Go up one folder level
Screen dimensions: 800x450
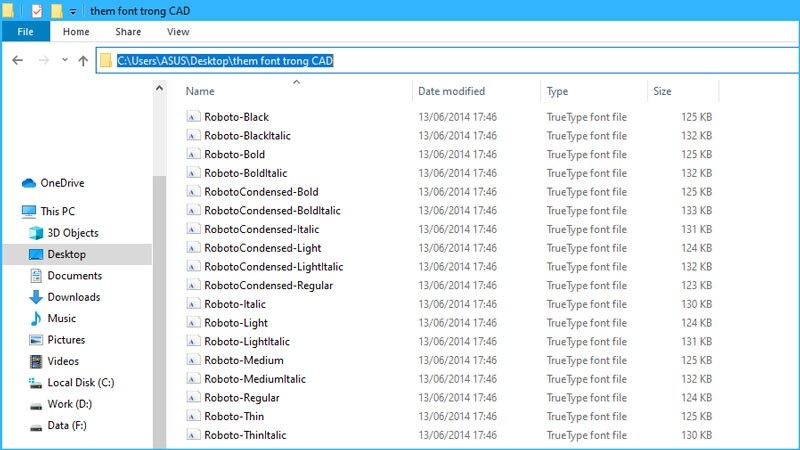pos(83,61)
